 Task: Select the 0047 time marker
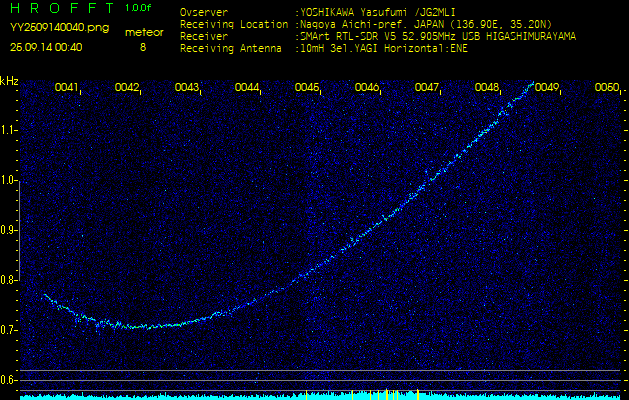(x=427, y=88)
